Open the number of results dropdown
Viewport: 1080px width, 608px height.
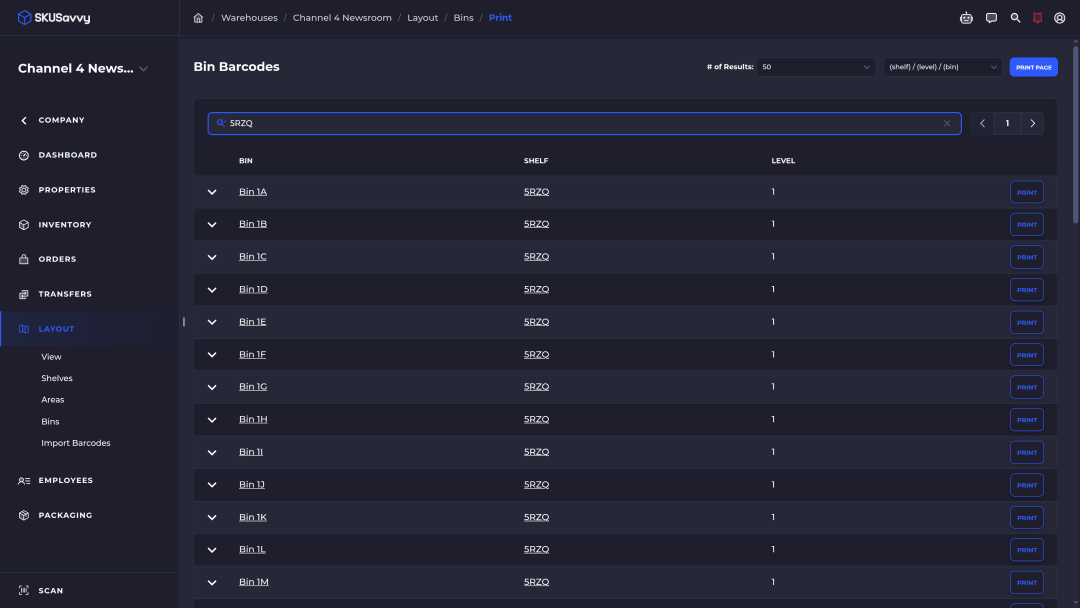(816, 67)
